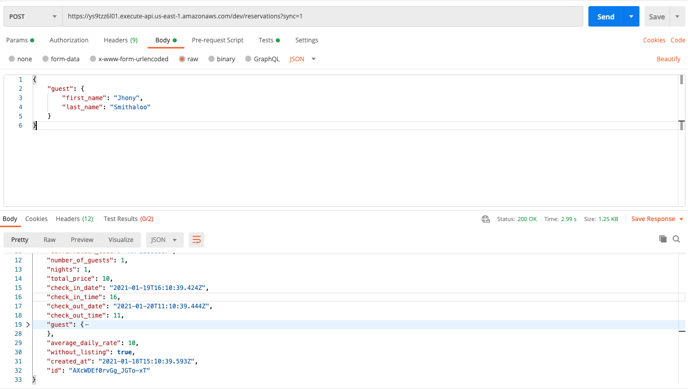Screen dimensions: 688x389
Task: Switch response view to Visualize
Action: 121,240
